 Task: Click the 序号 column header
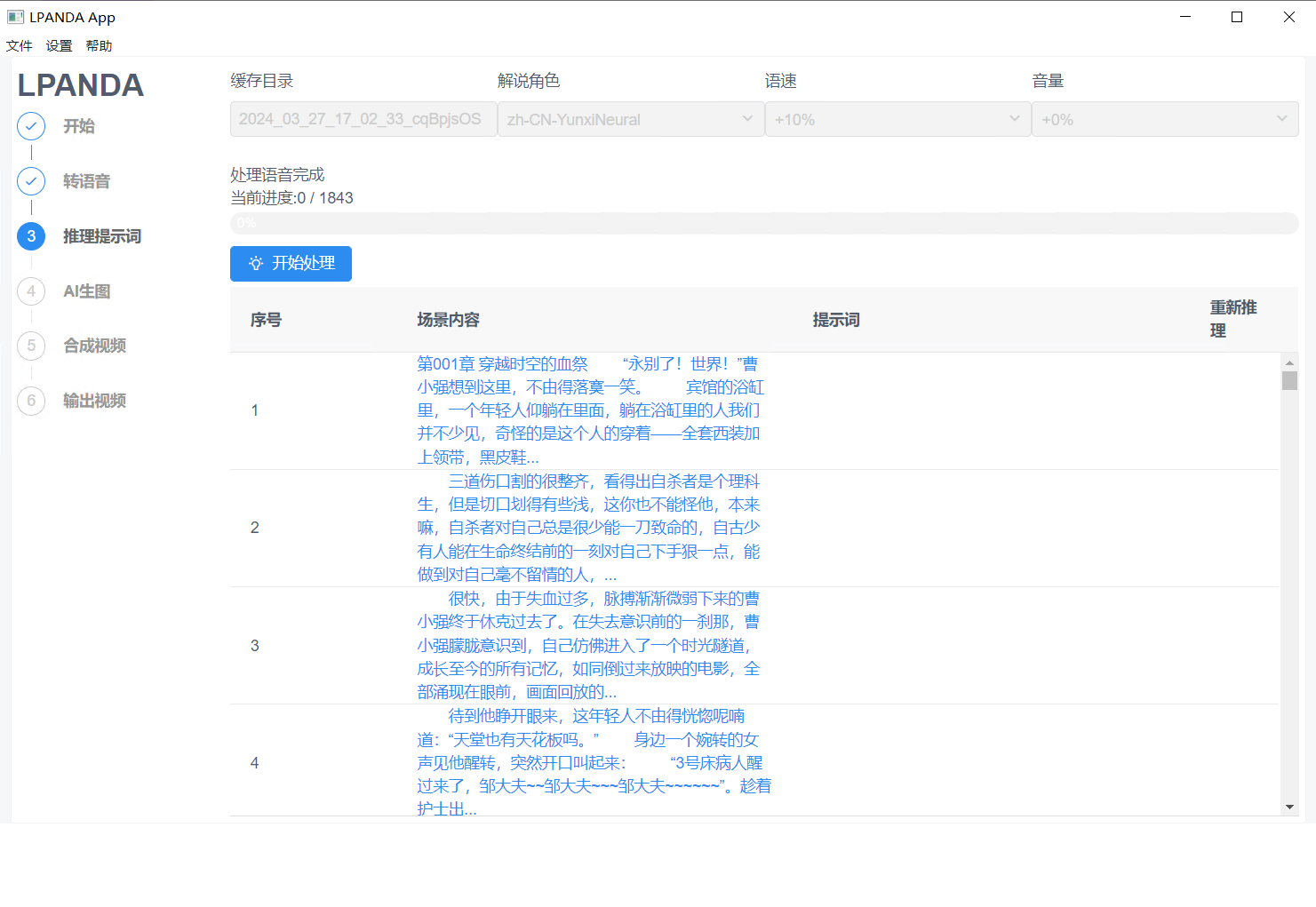click(267, 320)
